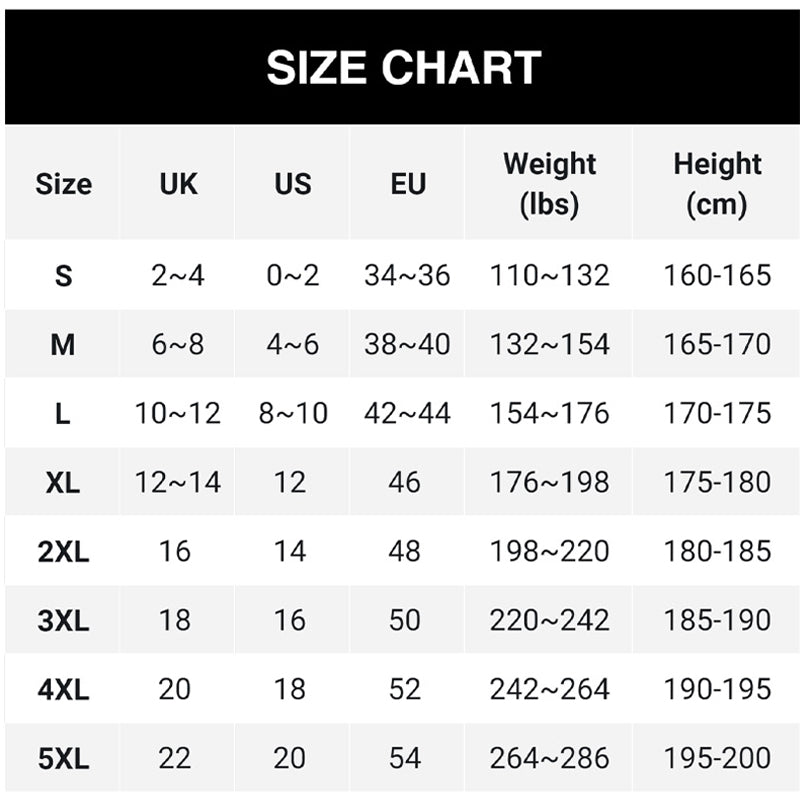Select the Weight (lbs) column header

click(549, 184)
